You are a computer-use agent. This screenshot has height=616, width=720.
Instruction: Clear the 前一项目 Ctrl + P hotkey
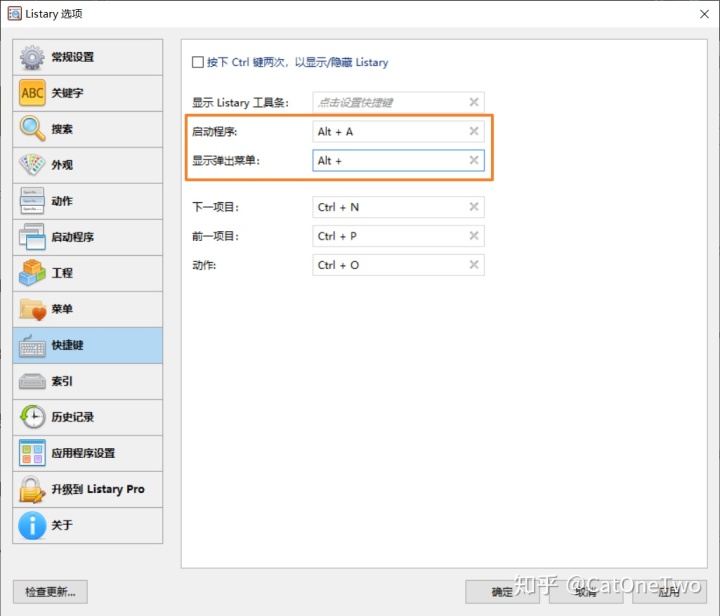click(x=474, y=235)
